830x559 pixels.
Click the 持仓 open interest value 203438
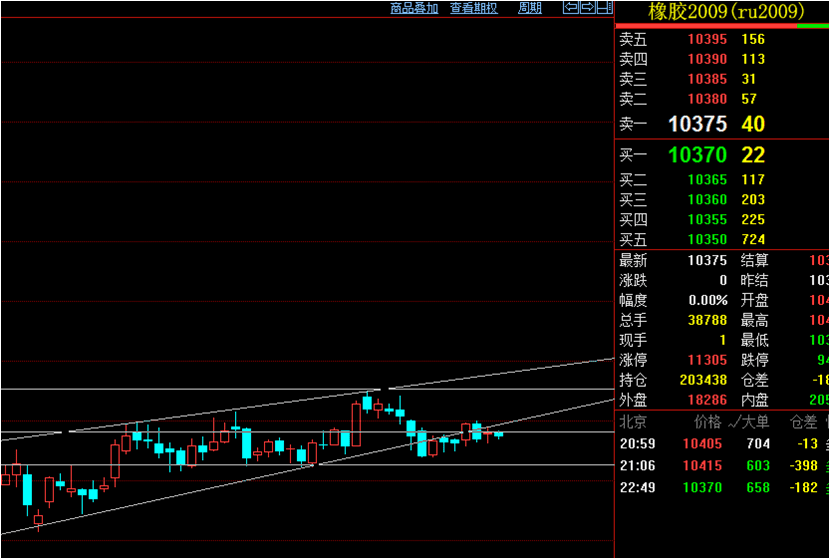click(x=703, y=380)
